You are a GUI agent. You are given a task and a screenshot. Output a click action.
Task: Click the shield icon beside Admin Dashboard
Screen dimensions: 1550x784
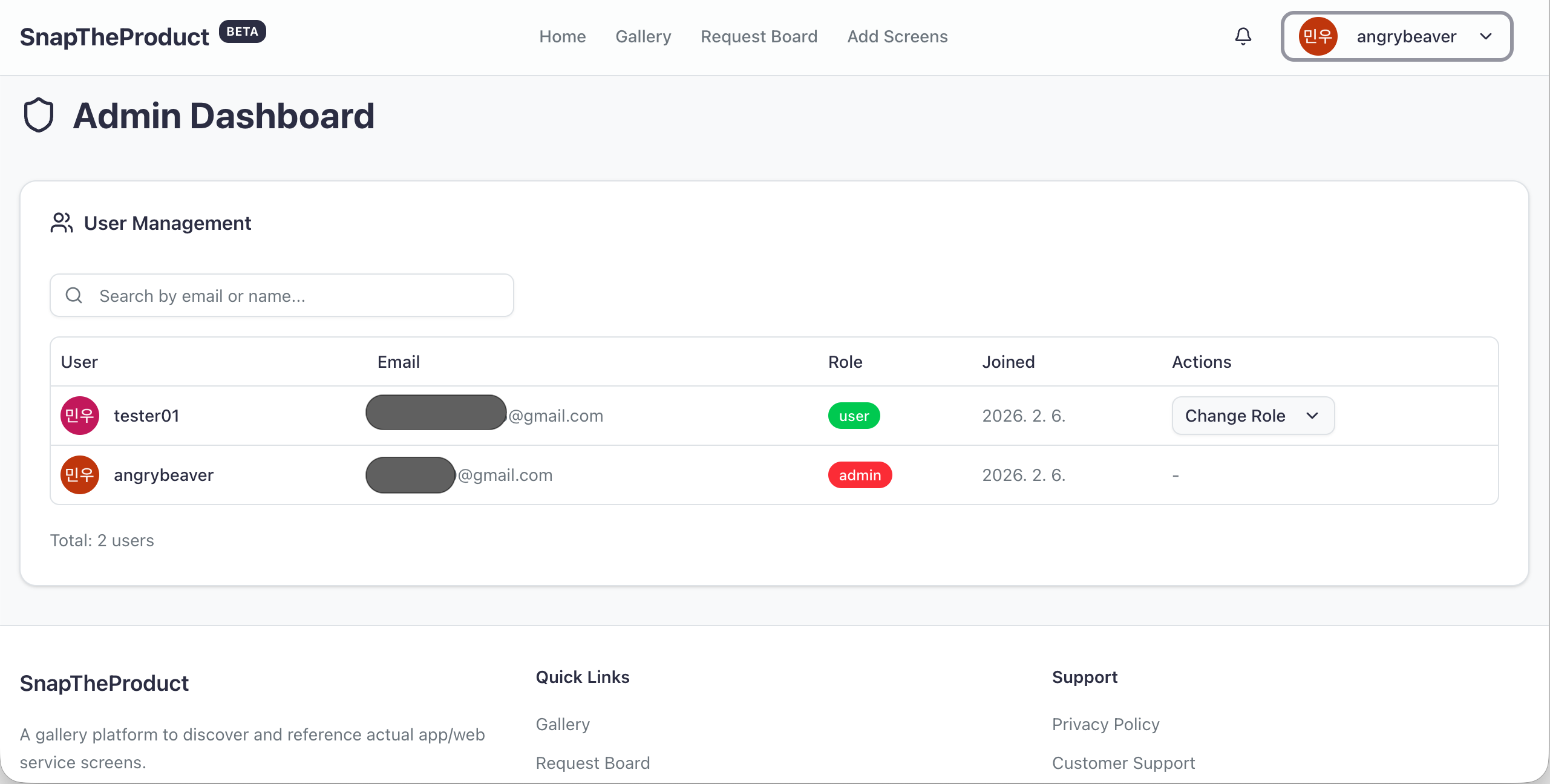[x=39, y=115]
